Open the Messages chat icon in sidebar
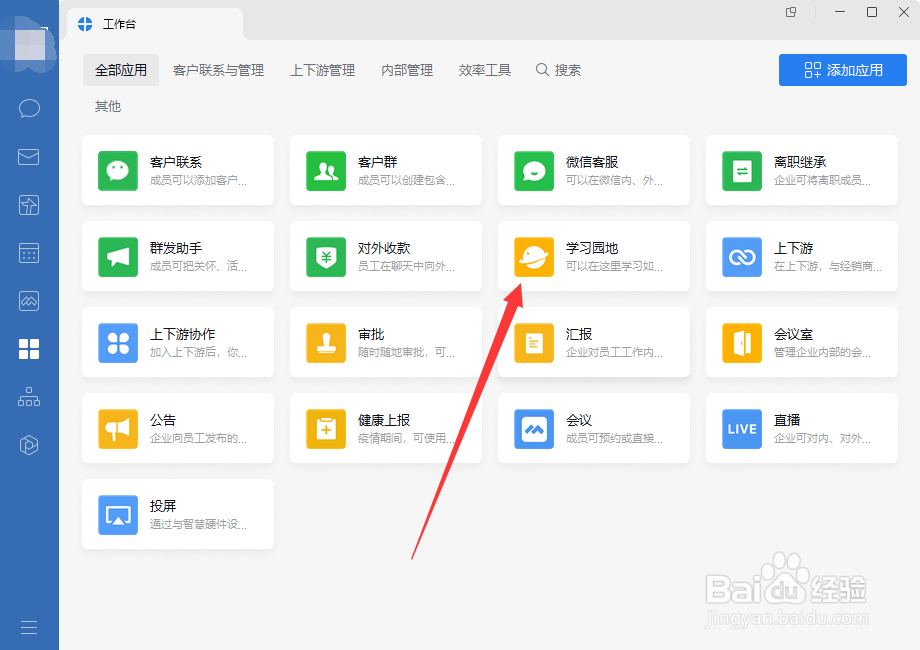 coord(29,109)
